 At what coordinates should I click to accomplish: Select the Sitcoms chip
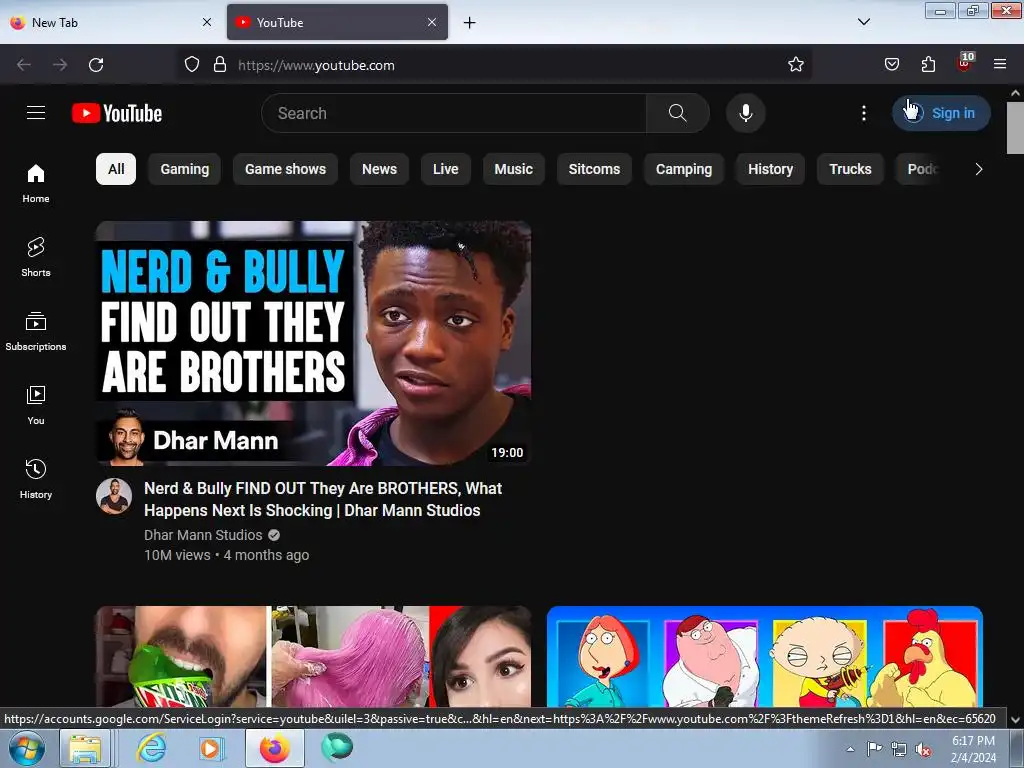tap(594, 169)
